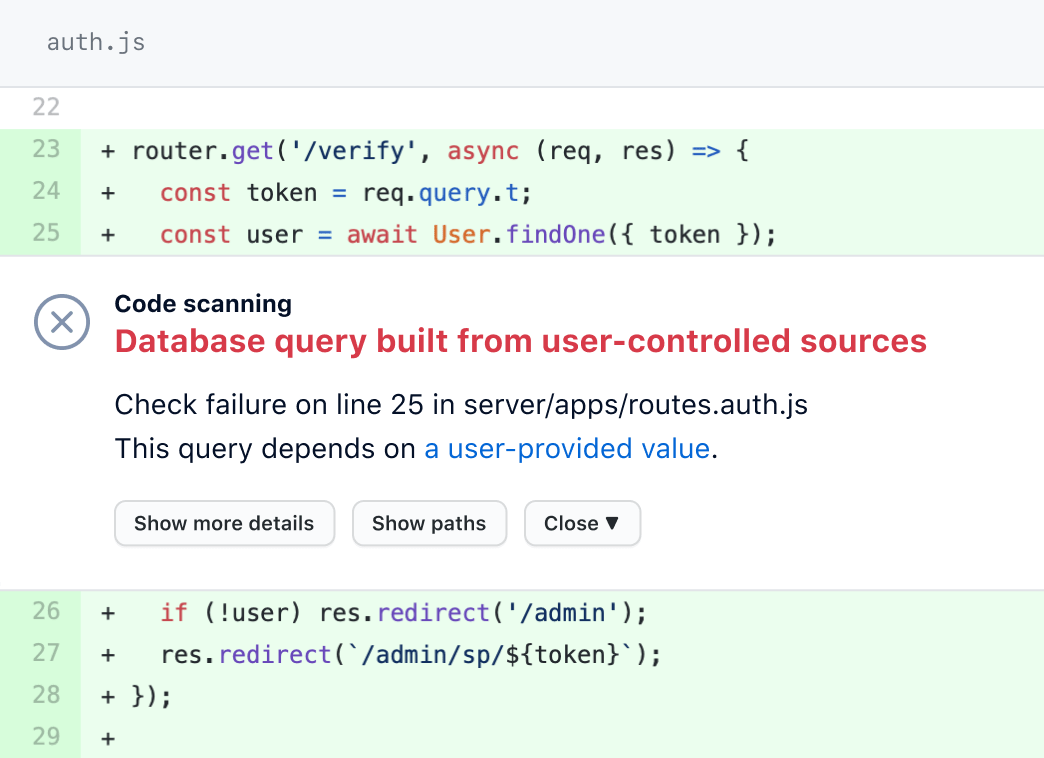The height and width of the screenshot is (758, 1044).
Task: Select line number 23
Action: click(x=46, y=150)
